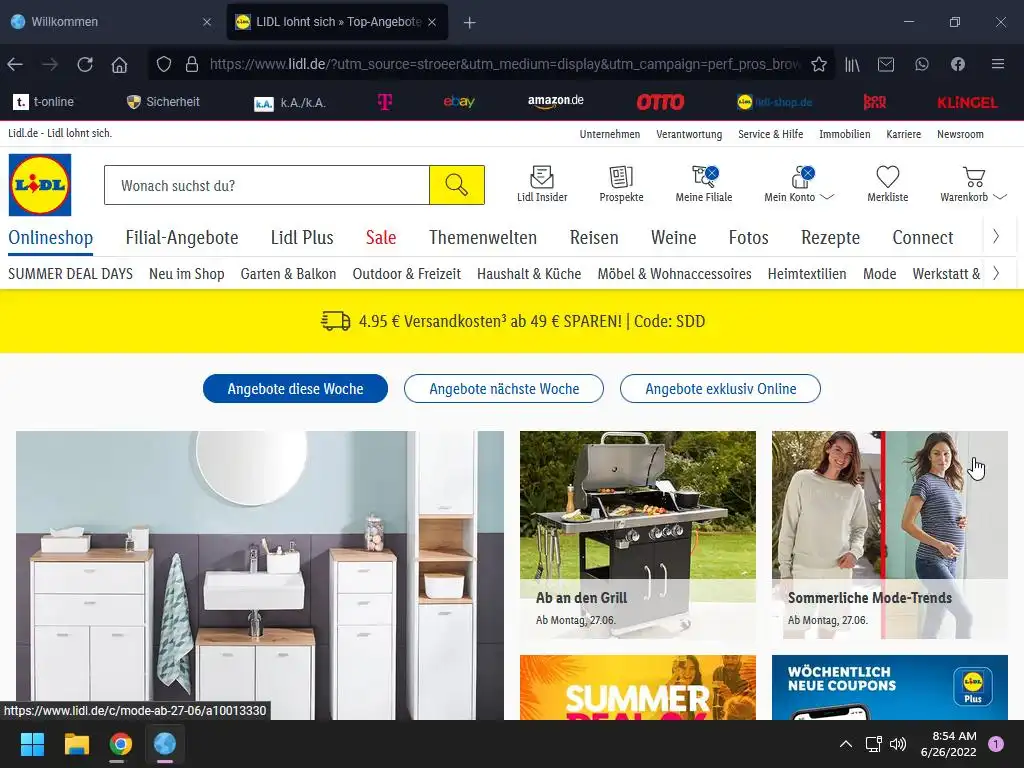
Task: Open lidl-shop.de bookmark
Action: pyautogui.click(x=775, y=103)
